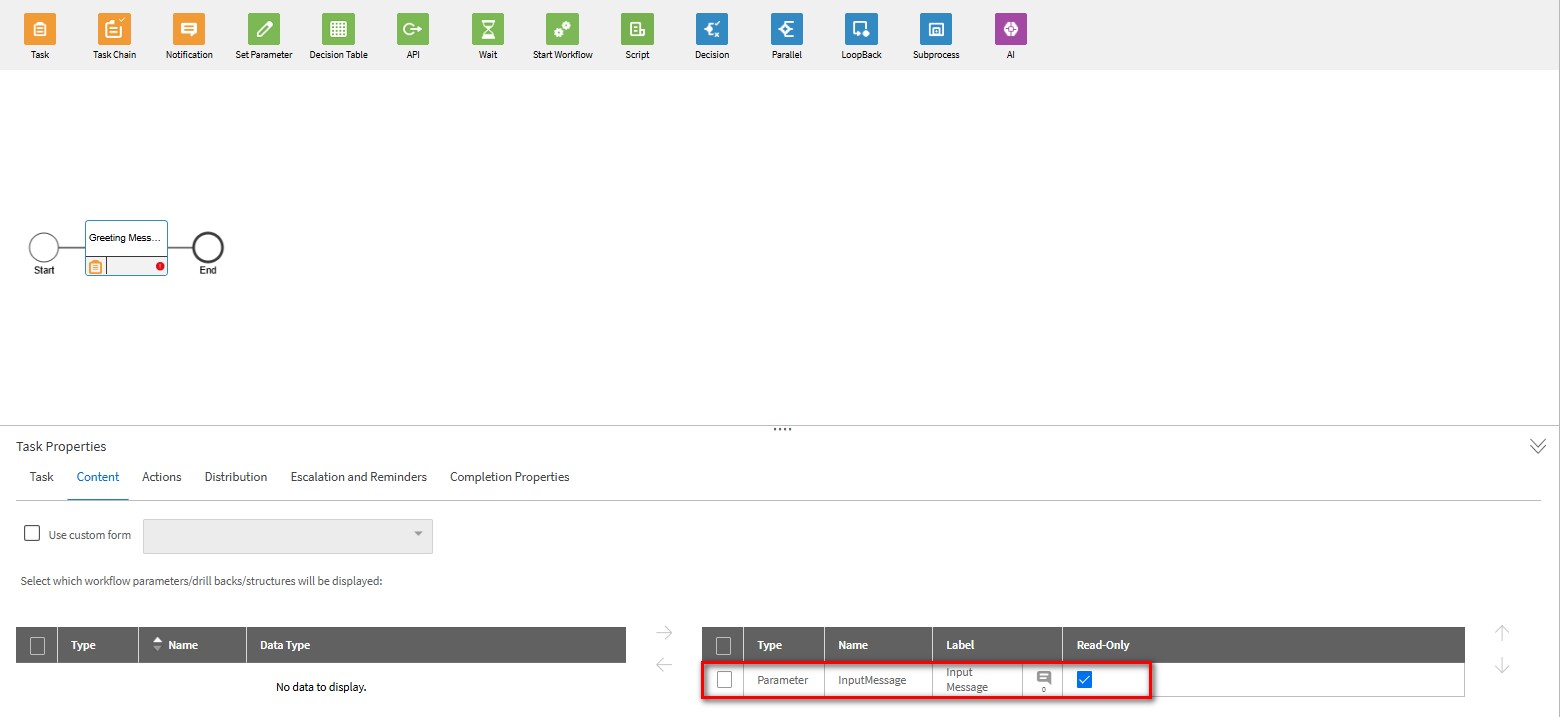Switch to the Actions tab
Screen dimensions: 1560x717
click(161, 477)
